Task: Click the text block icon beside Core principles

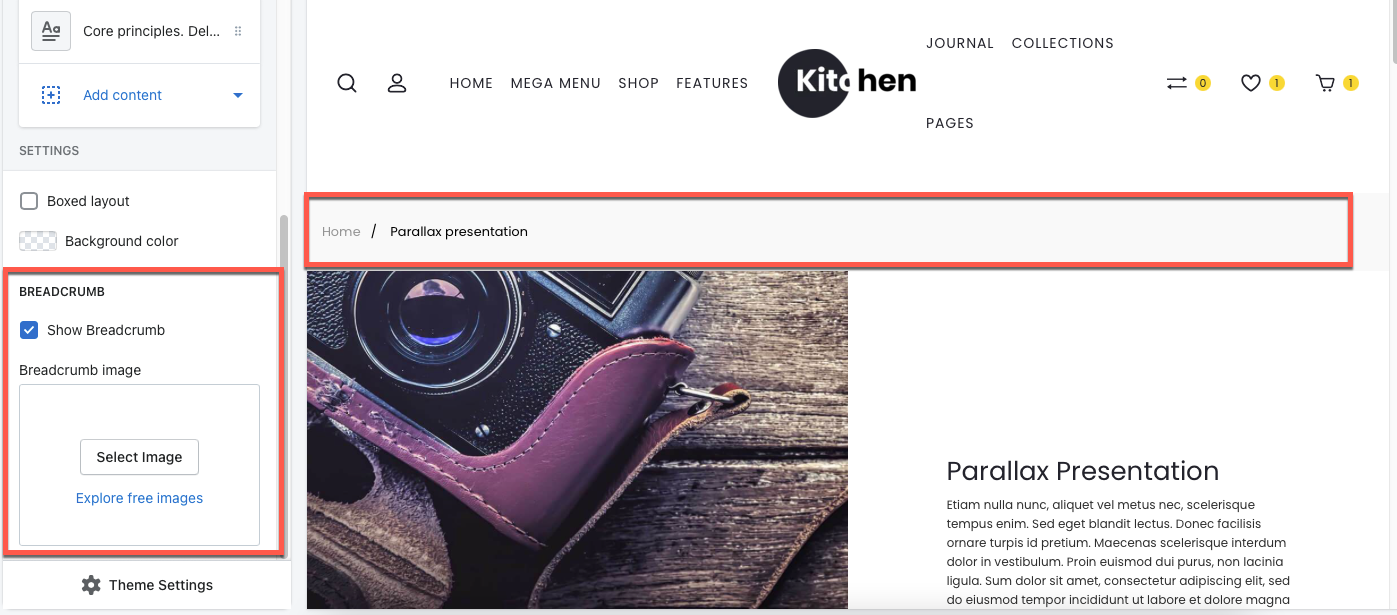Action: click(51, 31)
